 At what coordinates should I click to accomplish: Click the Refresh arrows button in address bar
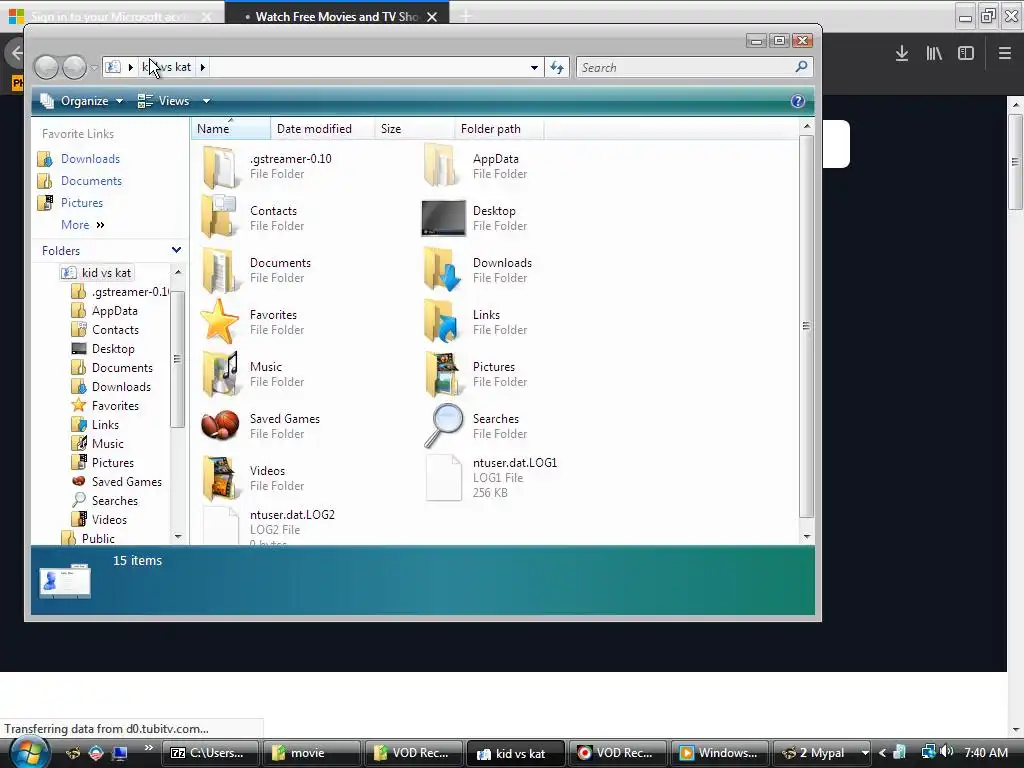point(557,67)
